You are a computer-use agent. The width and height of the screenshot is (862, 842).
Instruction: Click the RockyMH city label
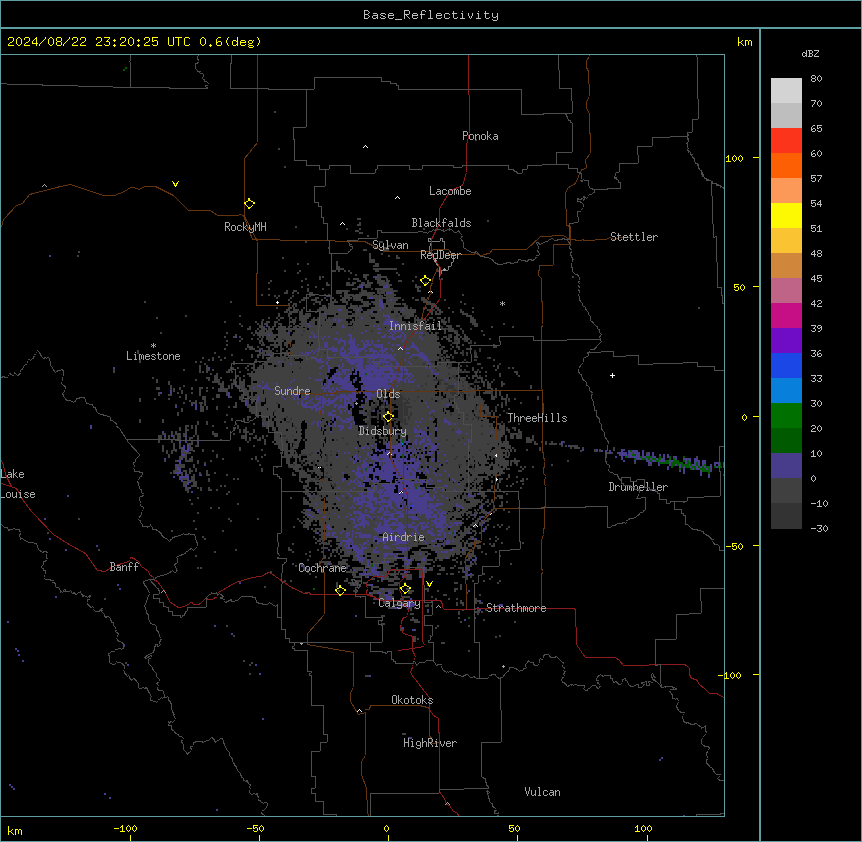click(x=245, y=227)
